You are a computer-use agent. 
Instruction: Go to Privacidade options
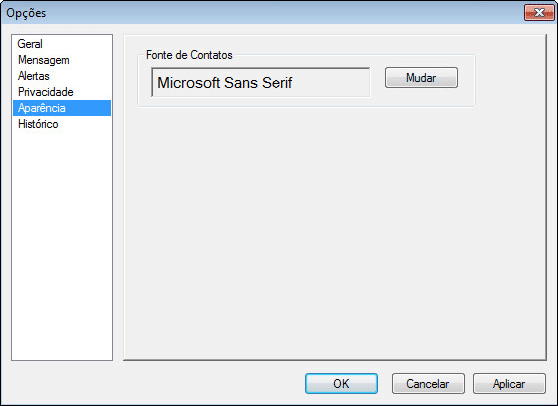(x=46, y=92)
